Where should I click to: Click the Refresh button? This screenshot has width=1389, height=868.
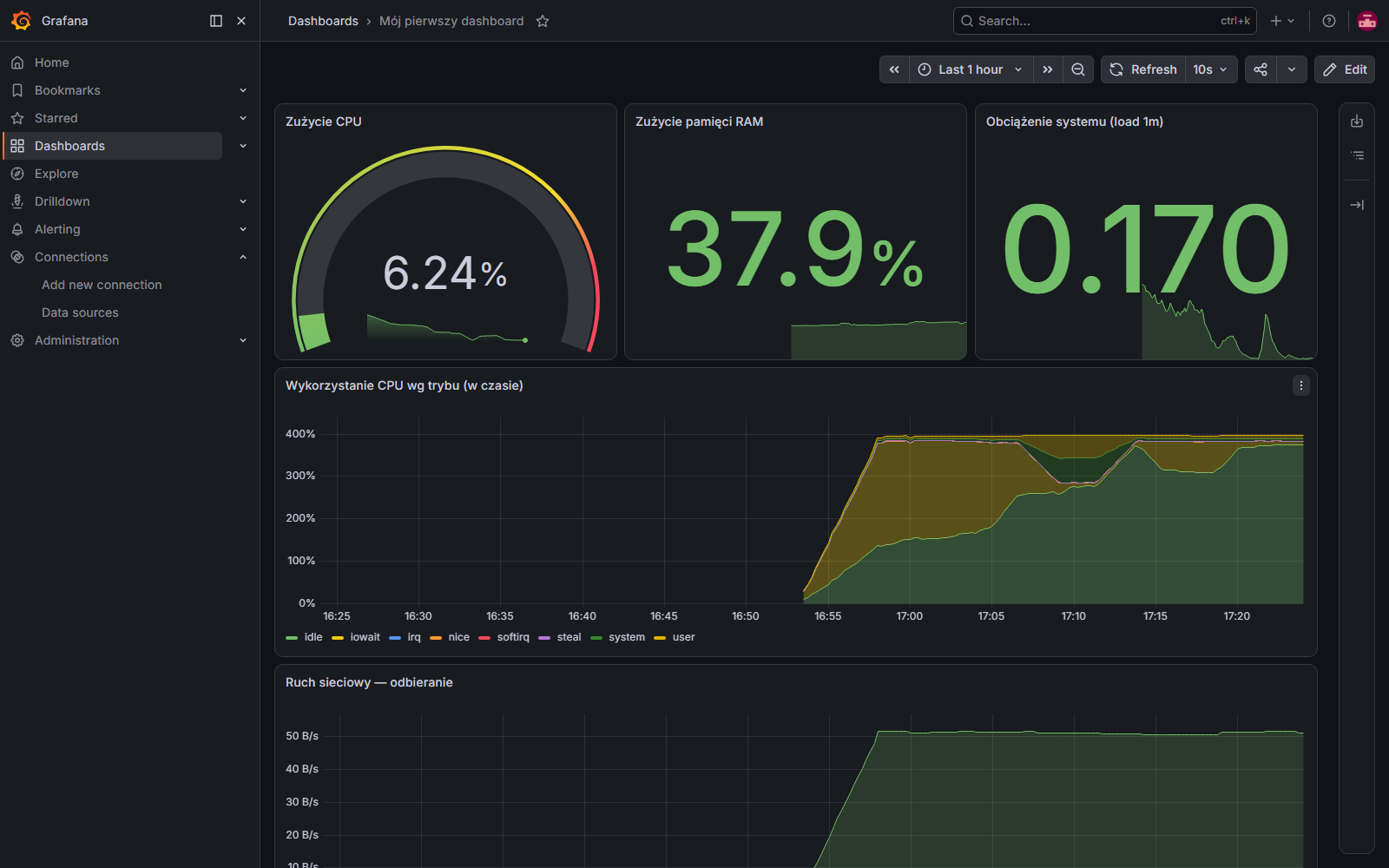tap(1143, 69)
